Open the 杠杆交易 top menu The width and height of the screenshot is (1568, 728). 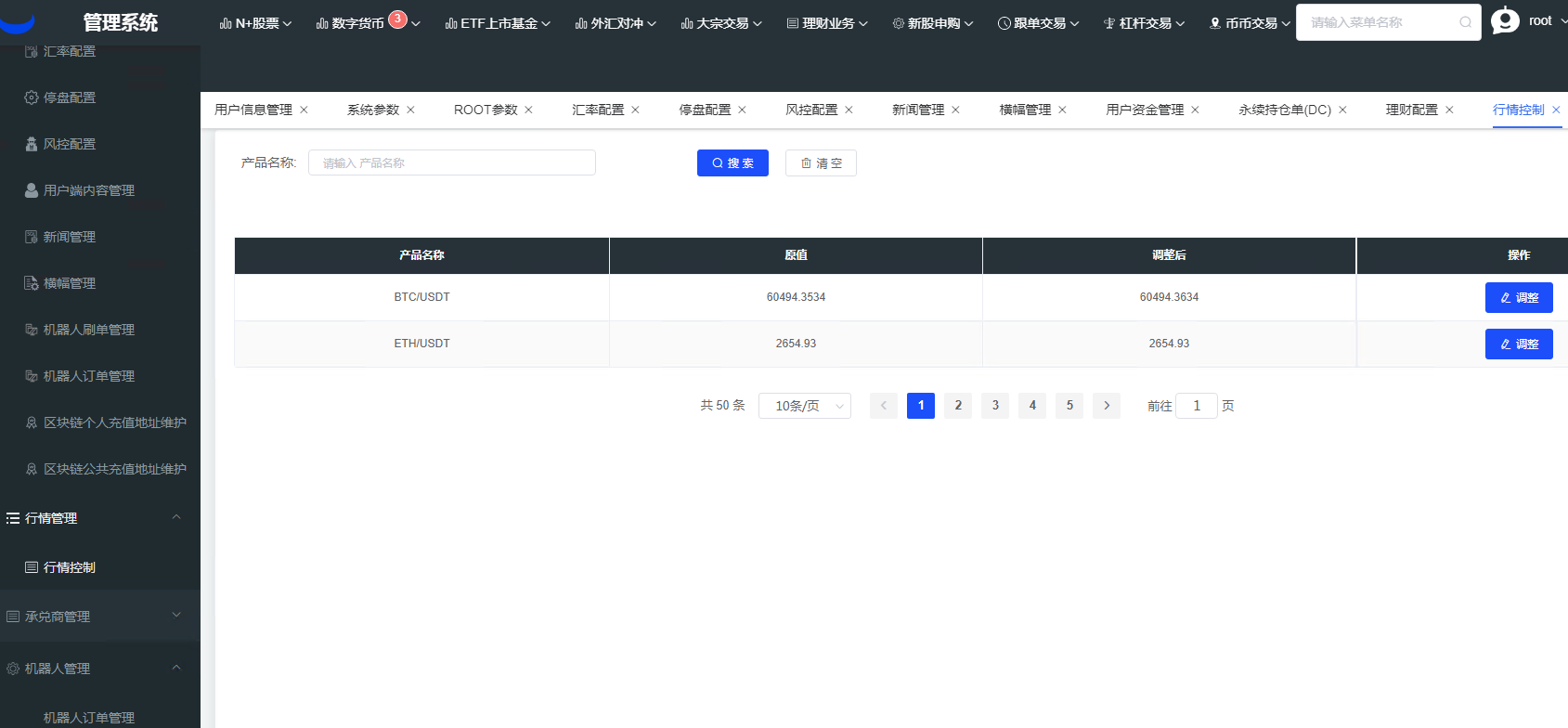1144,23
